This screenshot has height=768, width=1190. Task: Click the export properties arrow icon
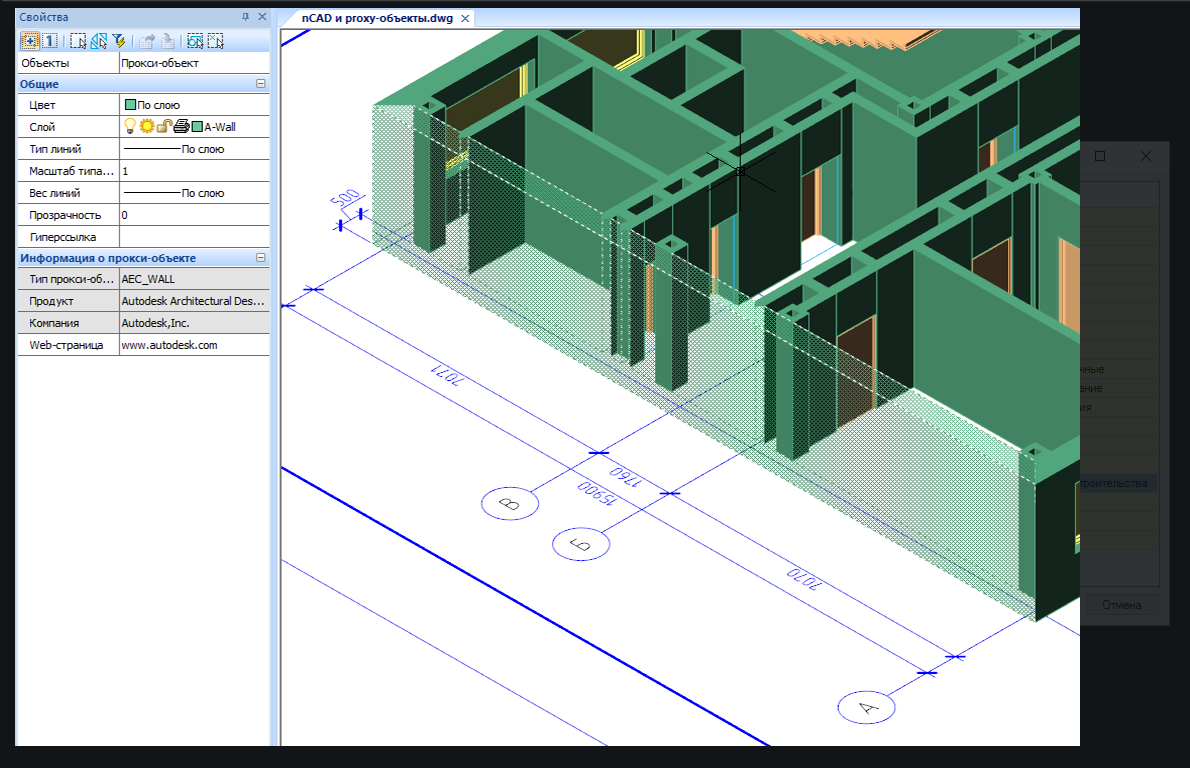pos(148,41)
